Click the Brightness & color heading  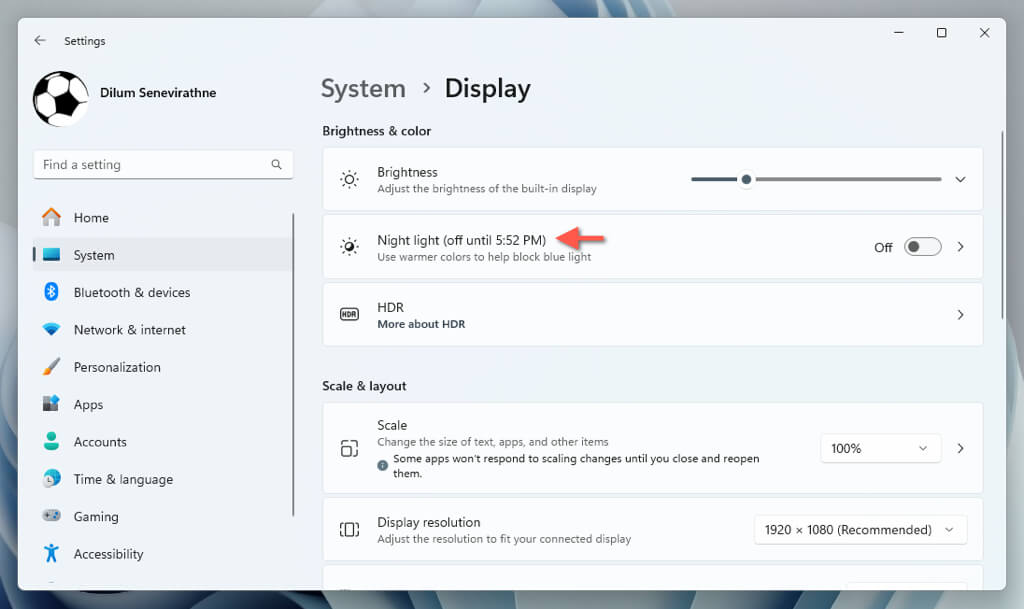click(x=376, y=131)
